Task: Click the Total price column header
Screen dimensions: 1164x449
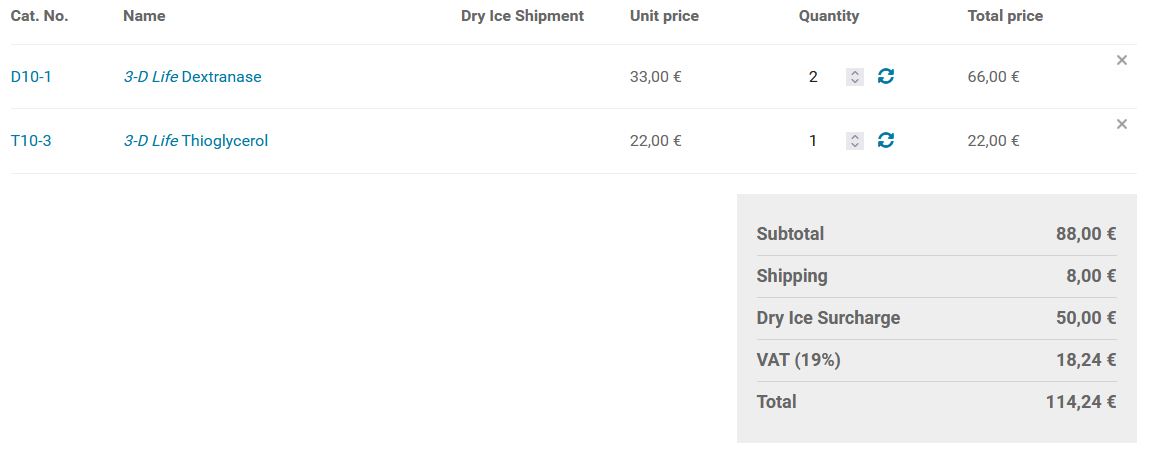Action: (x=1005, y=16)
